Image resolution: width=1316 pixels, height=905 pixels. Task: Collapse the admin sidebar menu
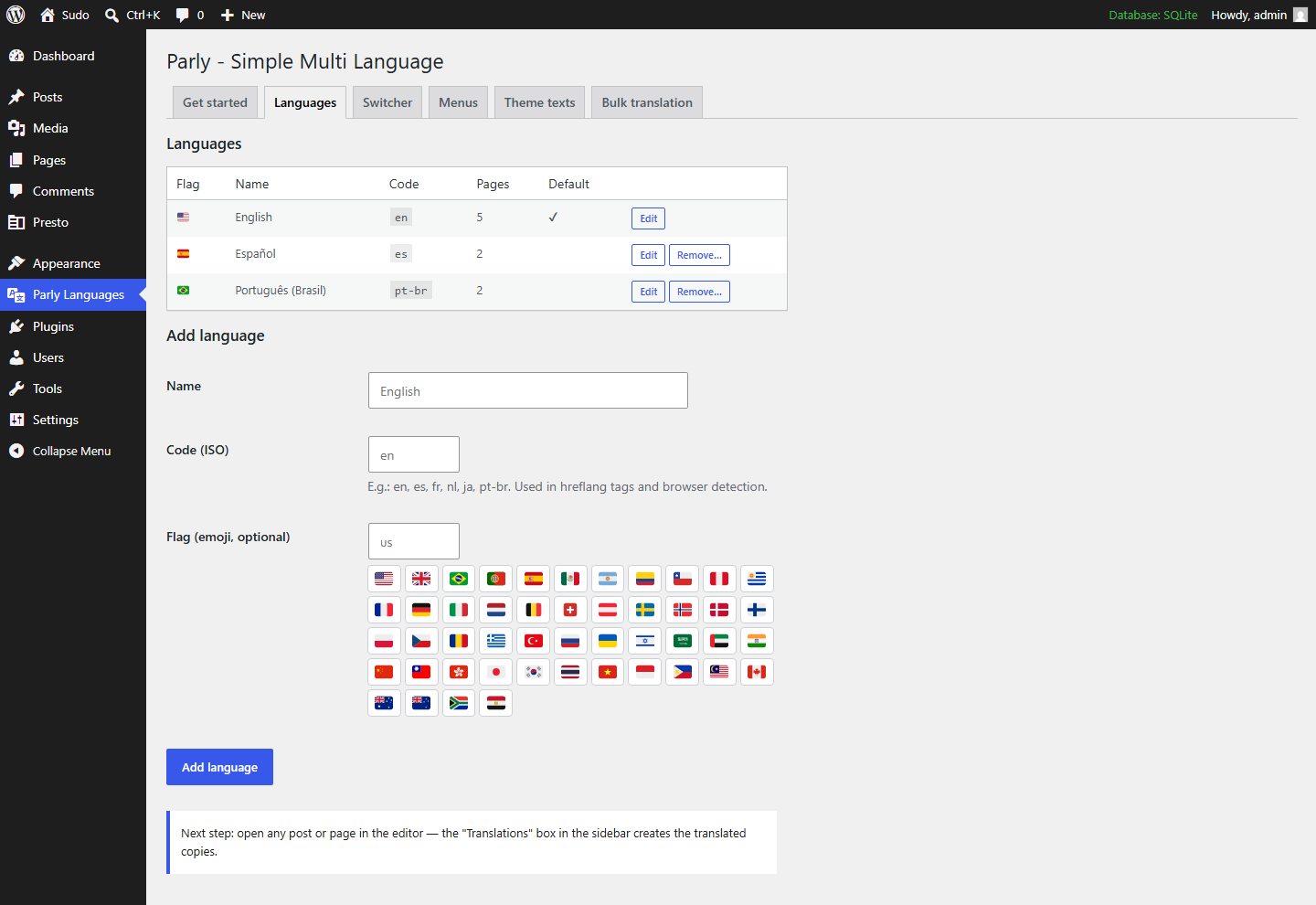(x=73, y=451)
